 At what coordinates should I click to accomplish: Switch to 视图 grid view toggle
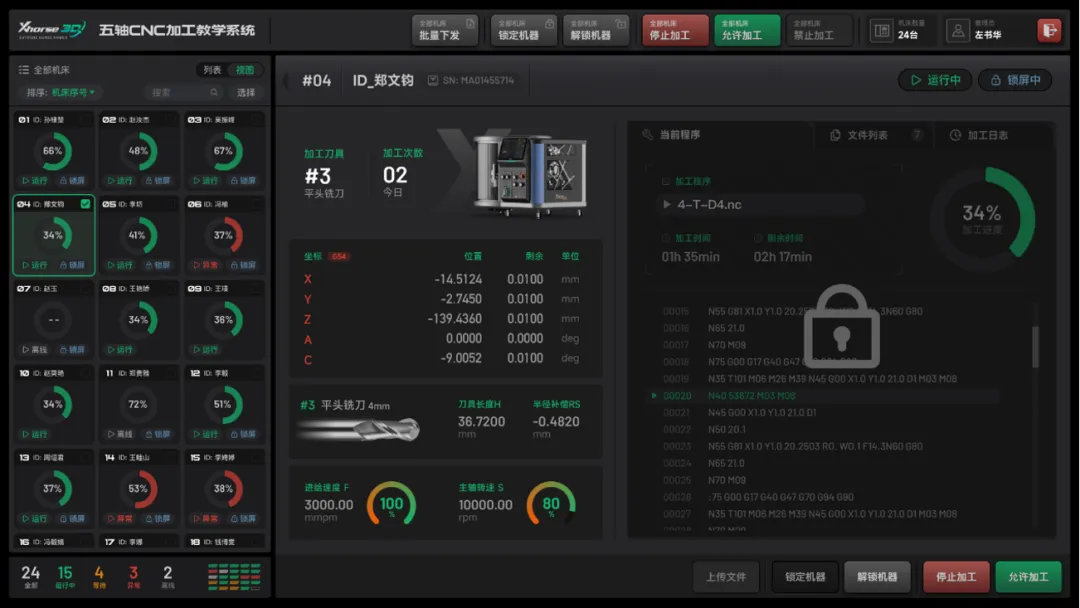click(x=245, y=70)
